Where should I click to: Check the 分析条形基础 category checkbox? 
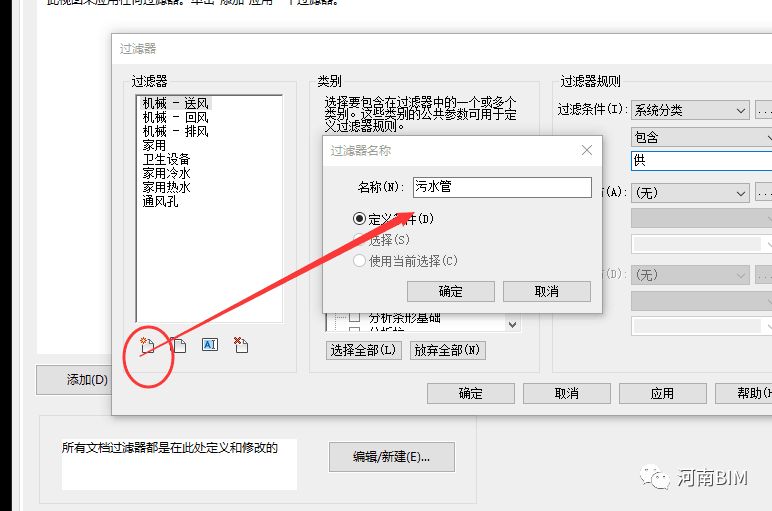354,317
